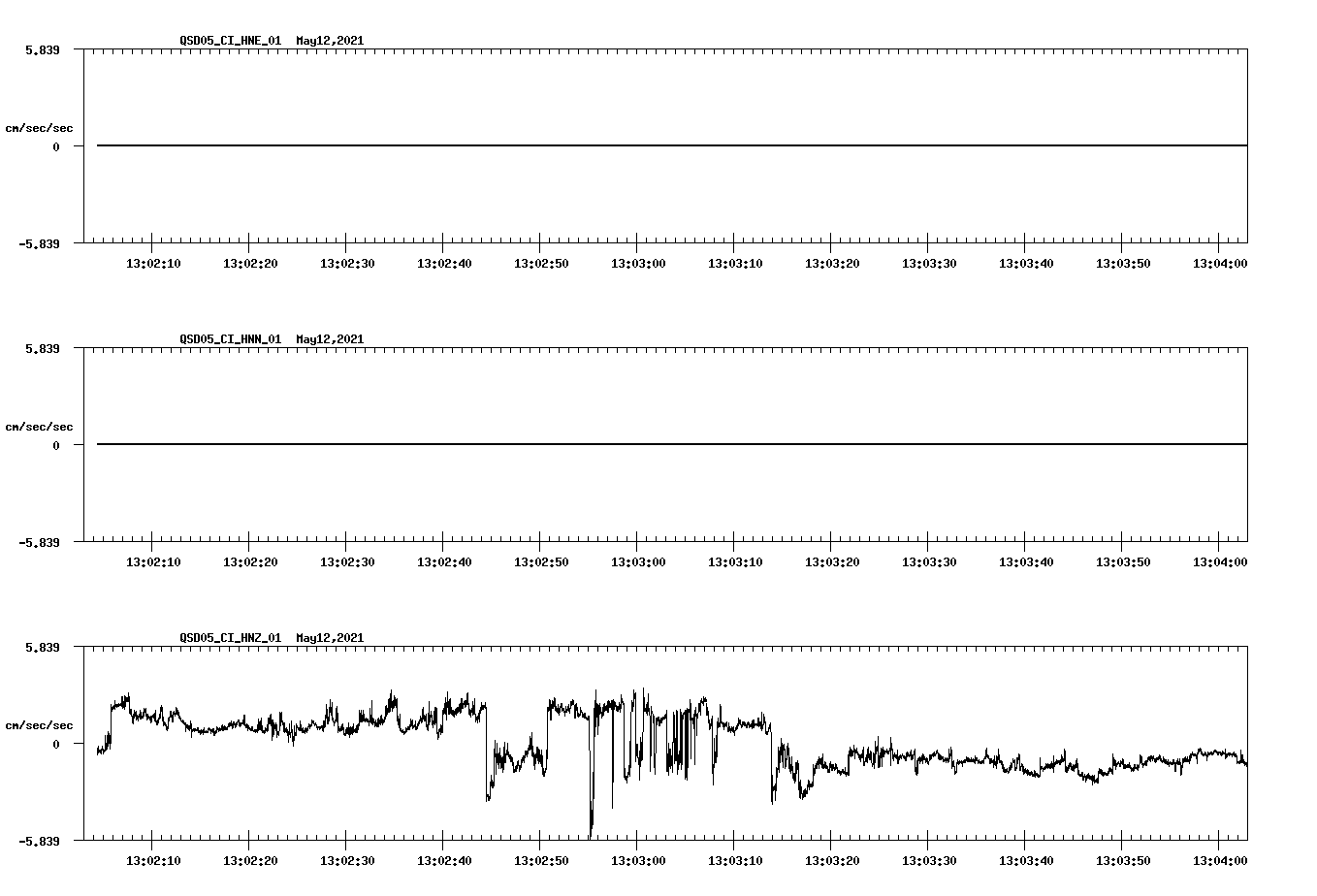
Task: Click the cm/sec/sec axis label on HNZ plot
Action: [x=41, y=723]
